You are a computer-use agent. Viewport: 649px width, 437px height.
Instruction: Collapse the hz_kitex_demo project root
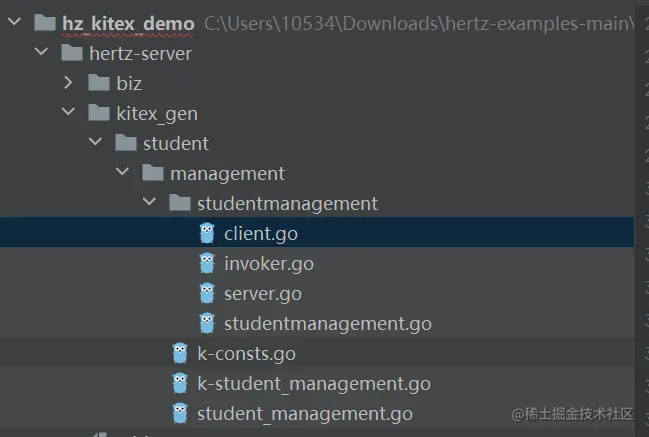(14, 22)
